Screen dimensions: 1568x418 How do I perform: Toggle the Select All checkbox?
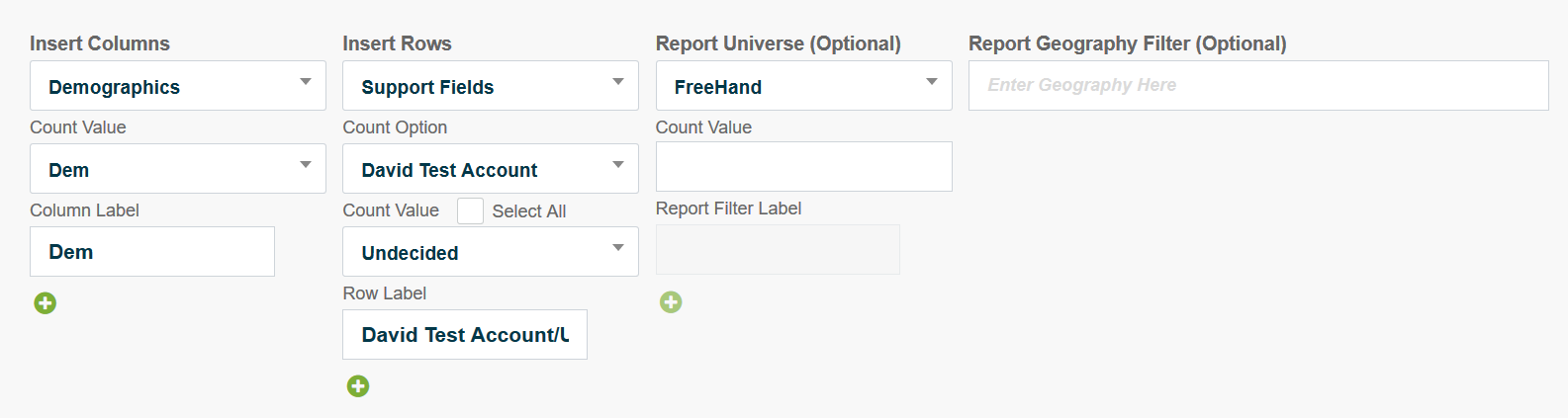470,211
